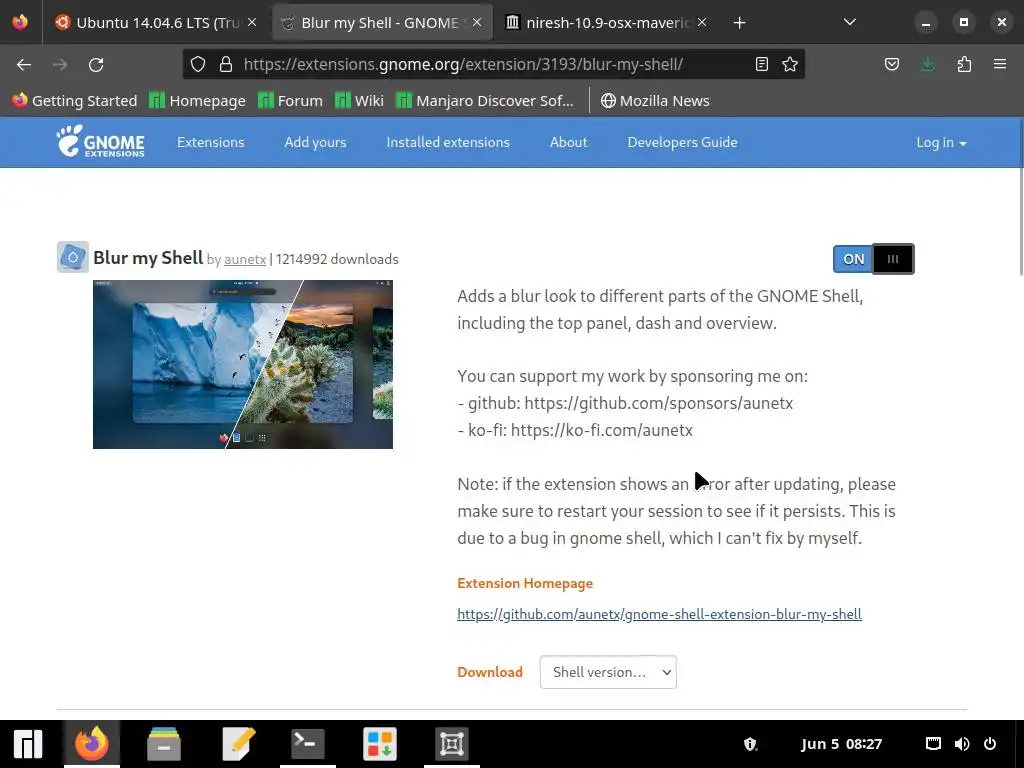Image resolution: width=1024 pixels, height=768 pixels.
Task: Go back using the back arrow
Action: pyautogui.click(x=24, y=65)
